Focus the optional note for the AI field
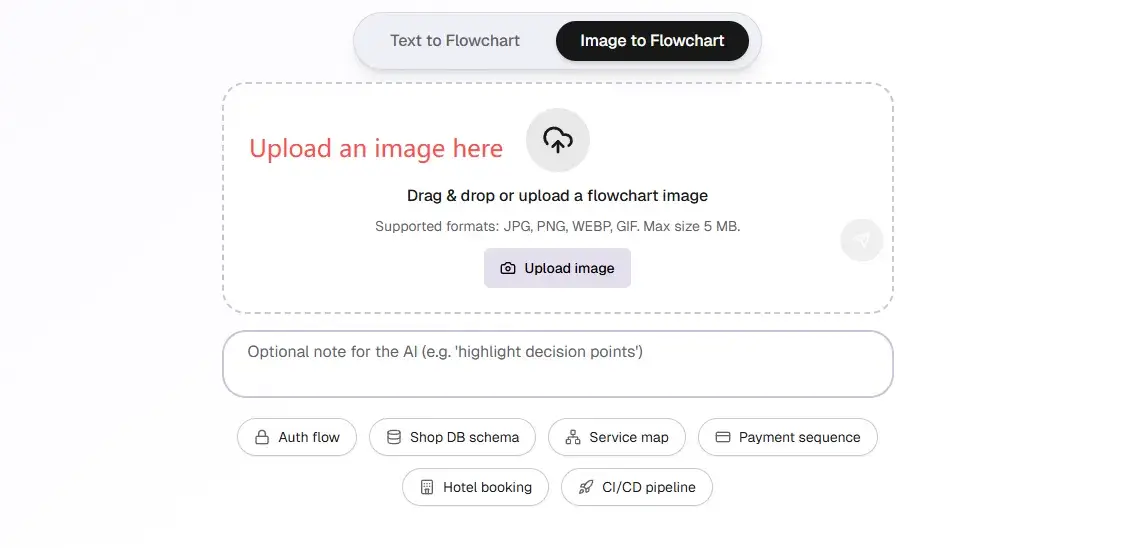This screenshot has width=1148, height=548. click(x=557, y=364)
